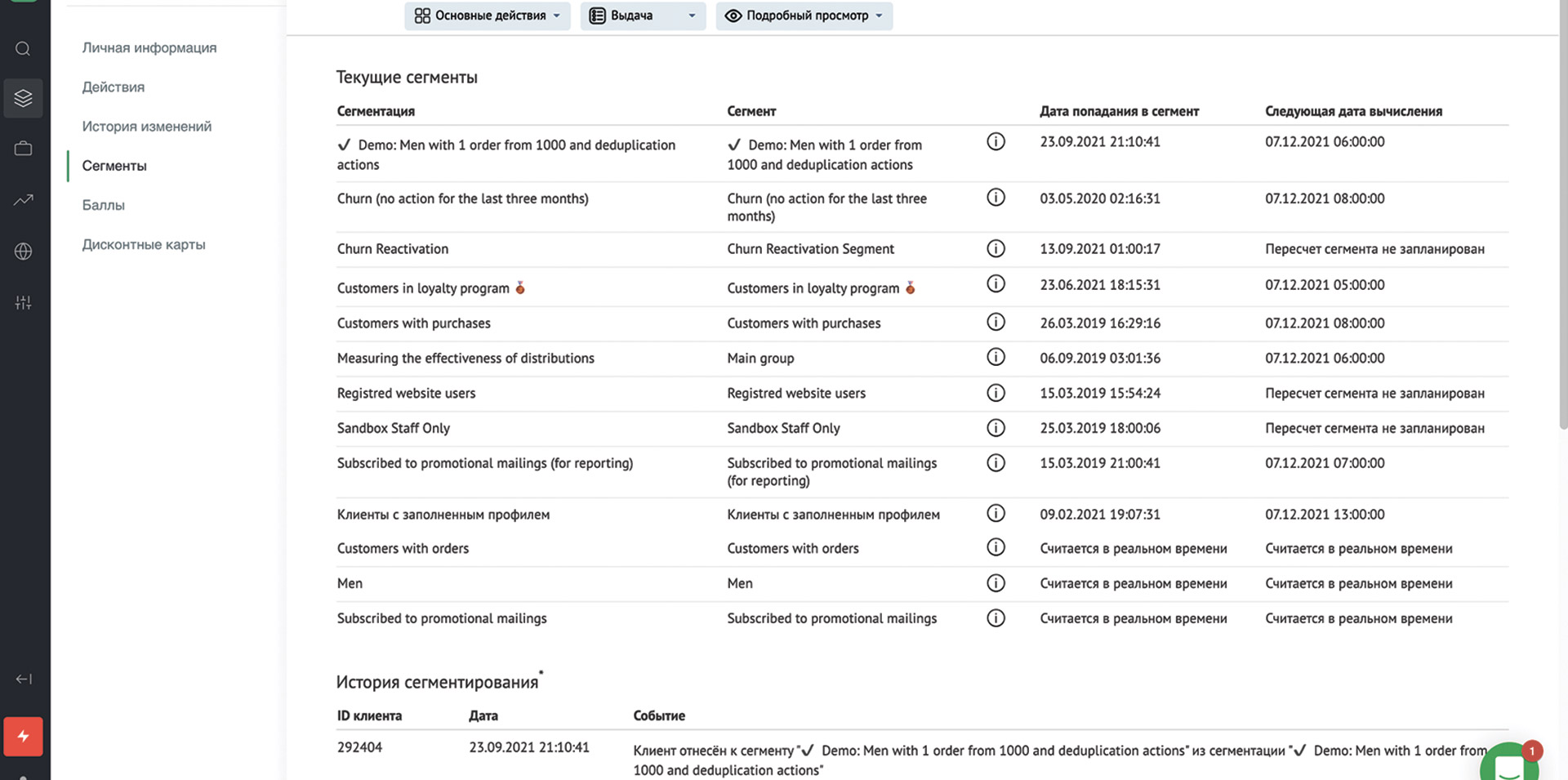Click the date 23.09.2021 21:10:41 in history
This screenshot has width=1568, height=780.
coord(529,747)
